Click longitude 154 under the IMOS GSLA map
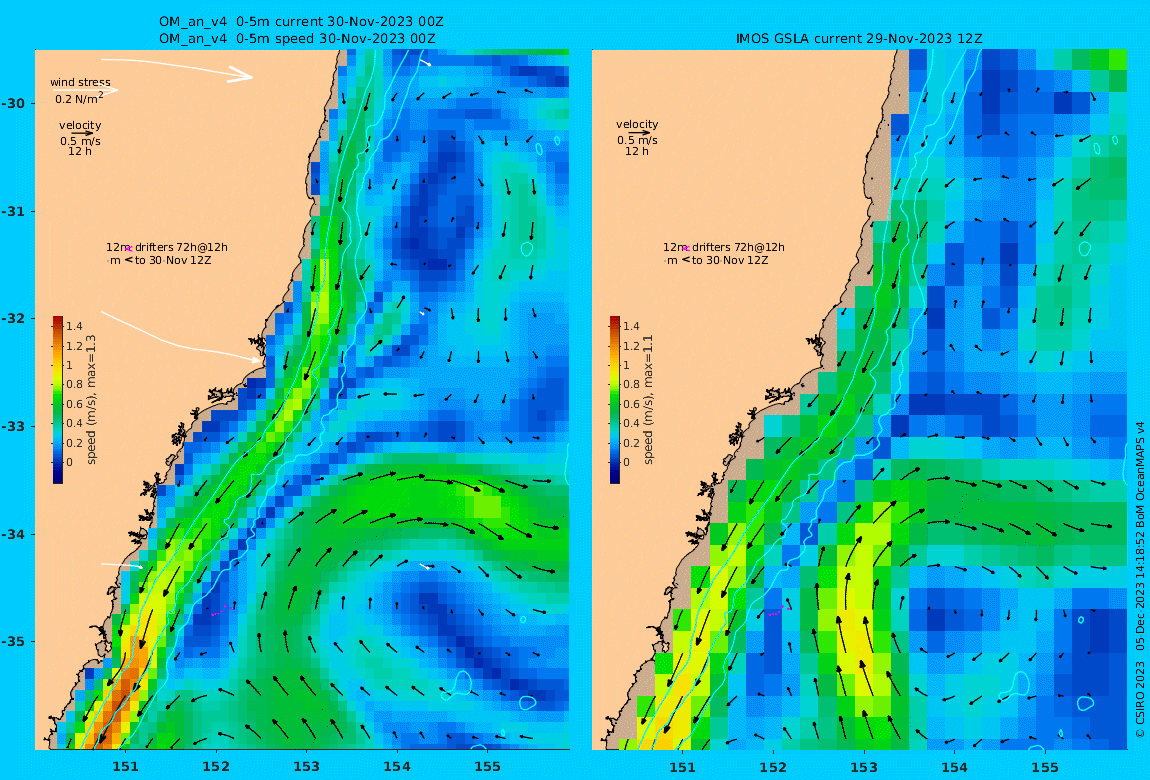 954,767
